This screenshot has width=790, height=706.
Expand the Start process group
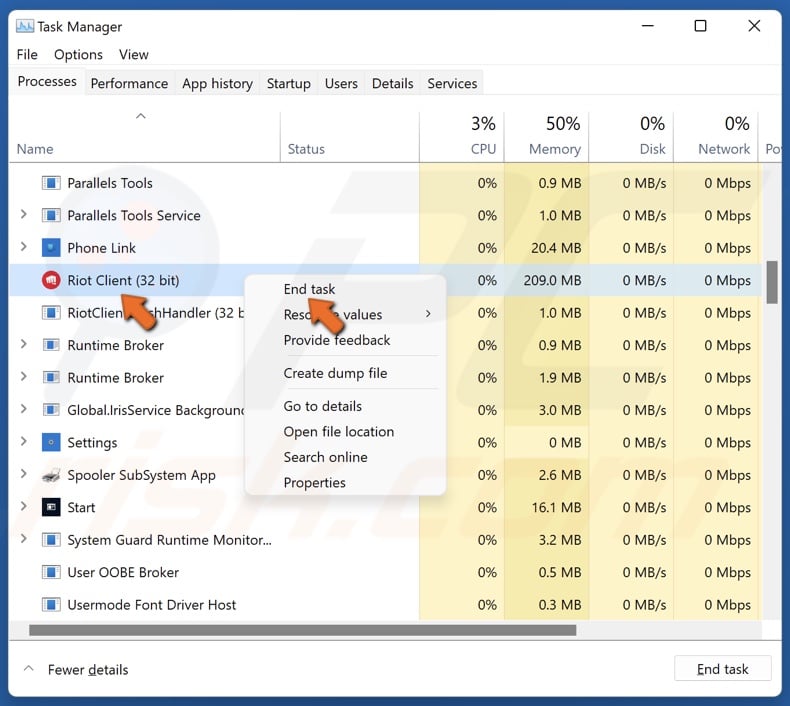tap(23, 506)
